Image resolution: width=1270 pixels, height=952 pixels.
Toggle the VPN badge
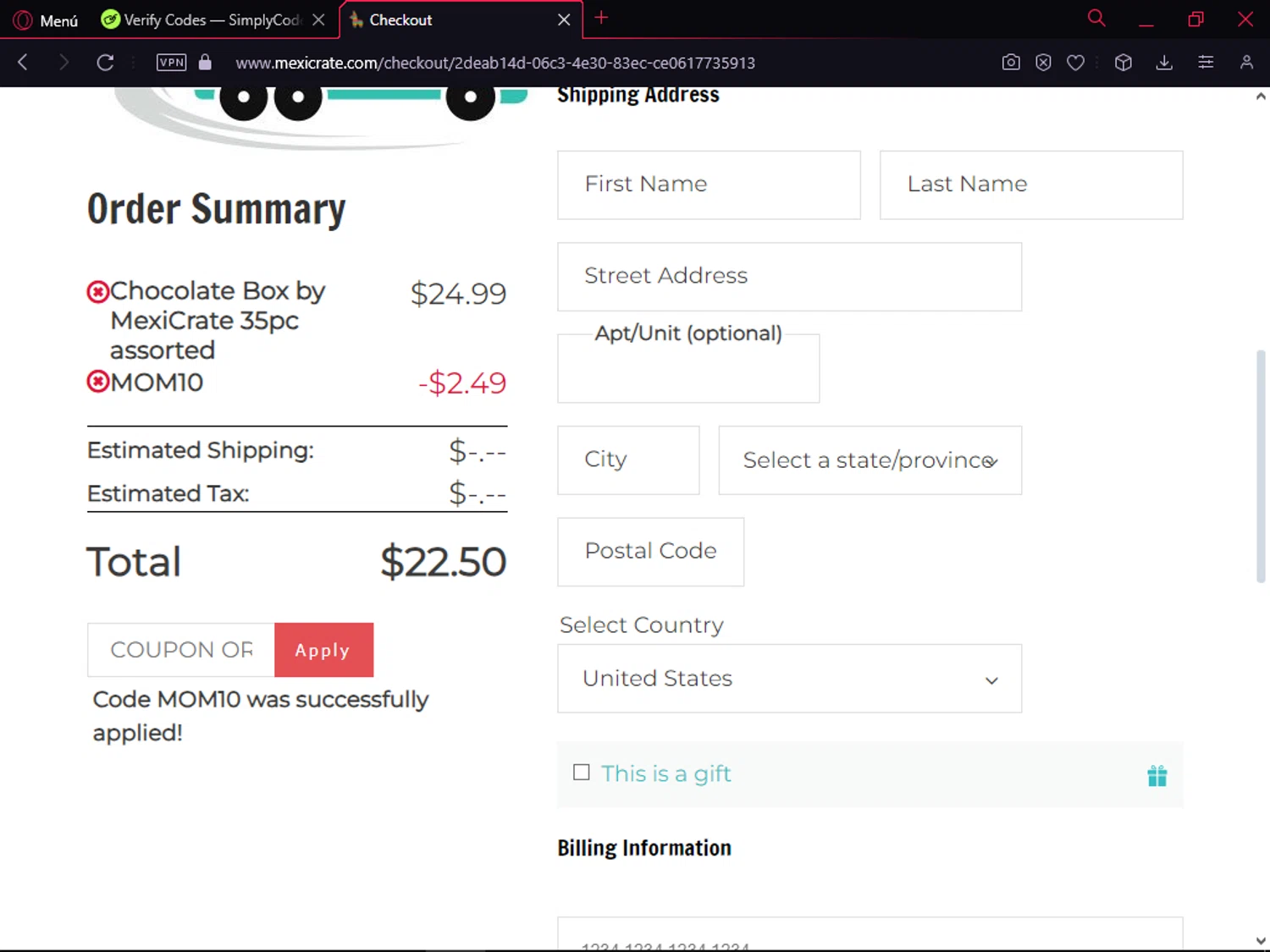pos(172,62)
